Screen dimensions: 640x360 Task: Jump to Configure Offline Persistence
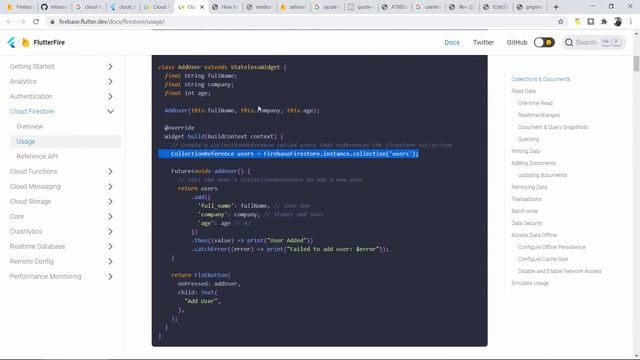point(551,247)
